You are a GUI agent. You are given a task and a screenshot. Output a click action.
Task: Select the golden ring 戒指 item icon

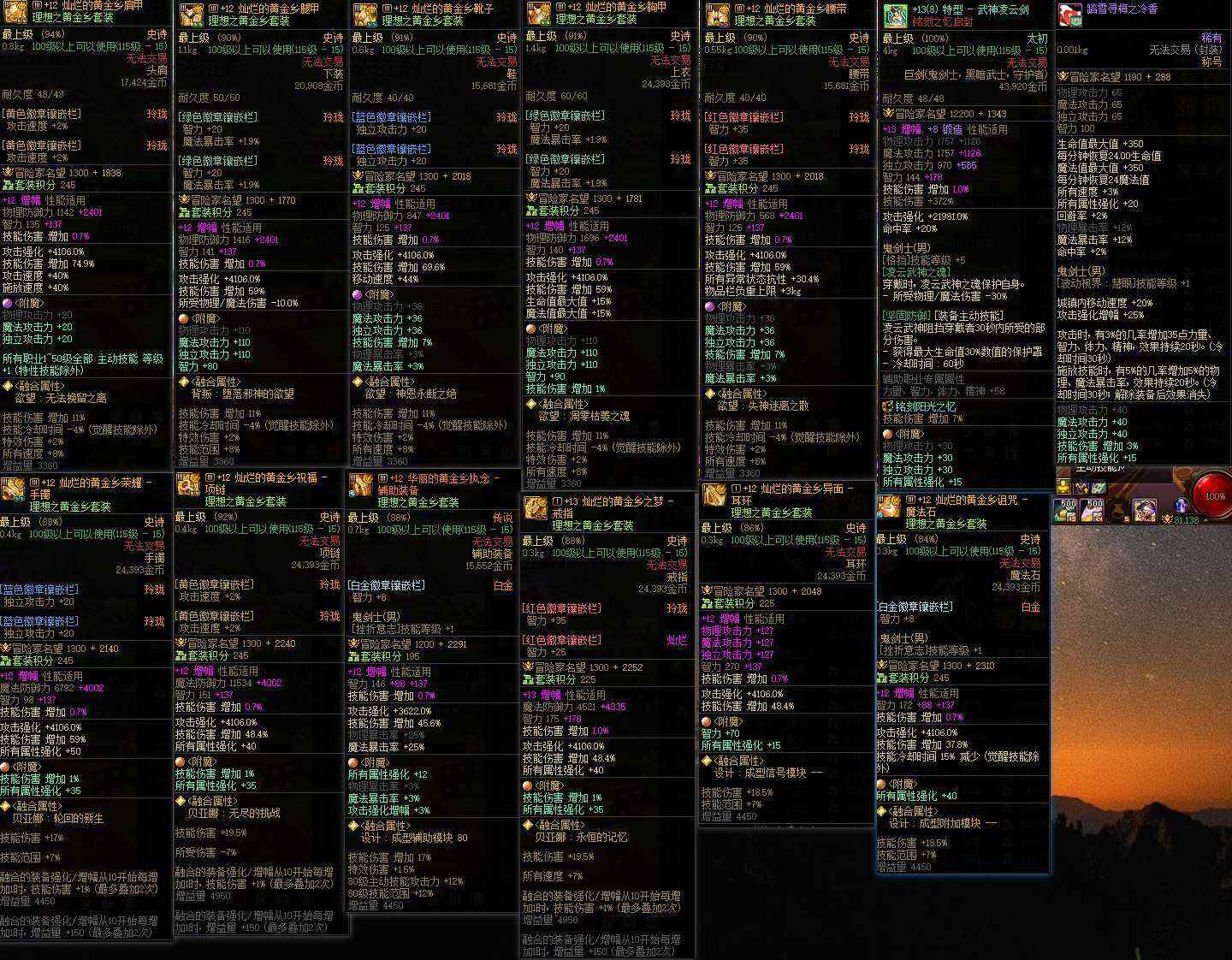coord(536,507)
